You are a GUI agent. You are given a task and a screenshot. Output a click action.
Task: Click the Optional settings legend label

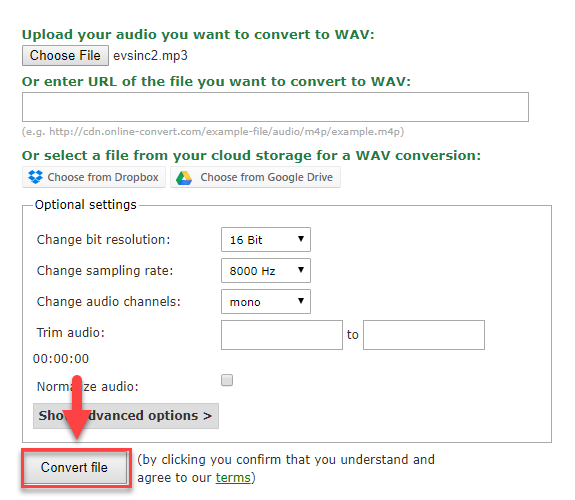coord(85,205)
